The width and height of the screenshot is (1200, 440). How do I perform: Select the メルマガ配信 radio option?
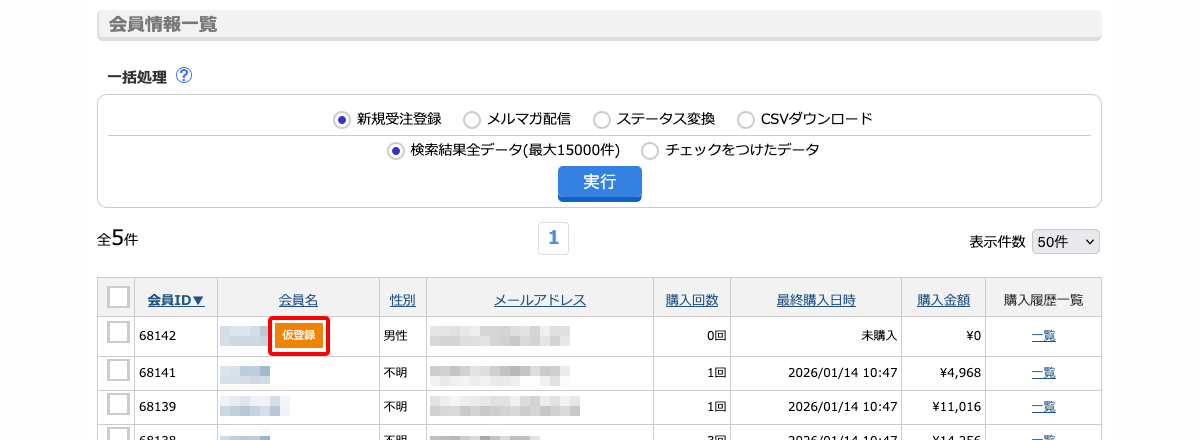click(x=472, y=119)
